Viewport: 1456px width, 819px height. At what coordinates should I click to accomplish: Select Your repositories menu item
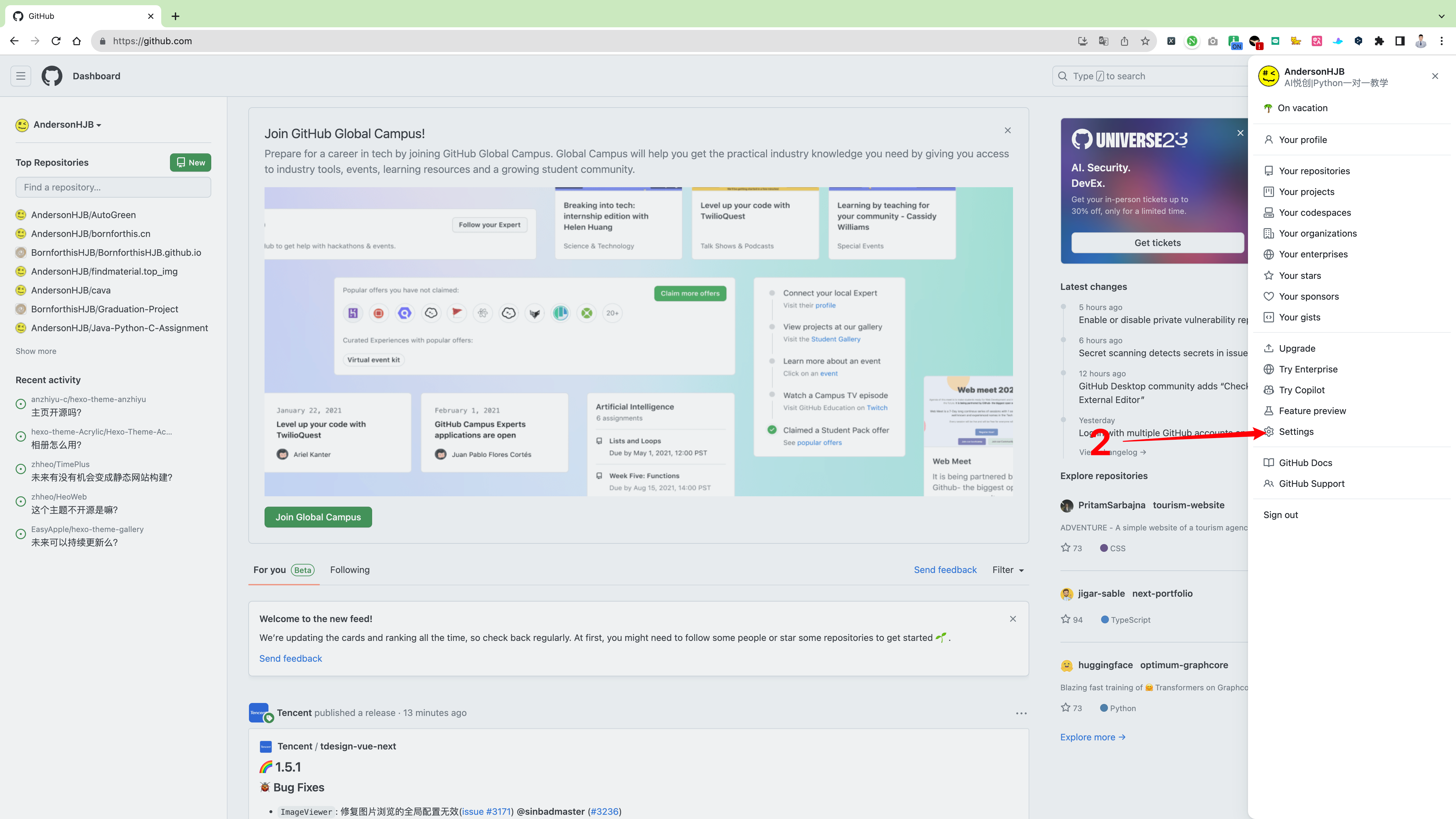[x=1351, y=171]
